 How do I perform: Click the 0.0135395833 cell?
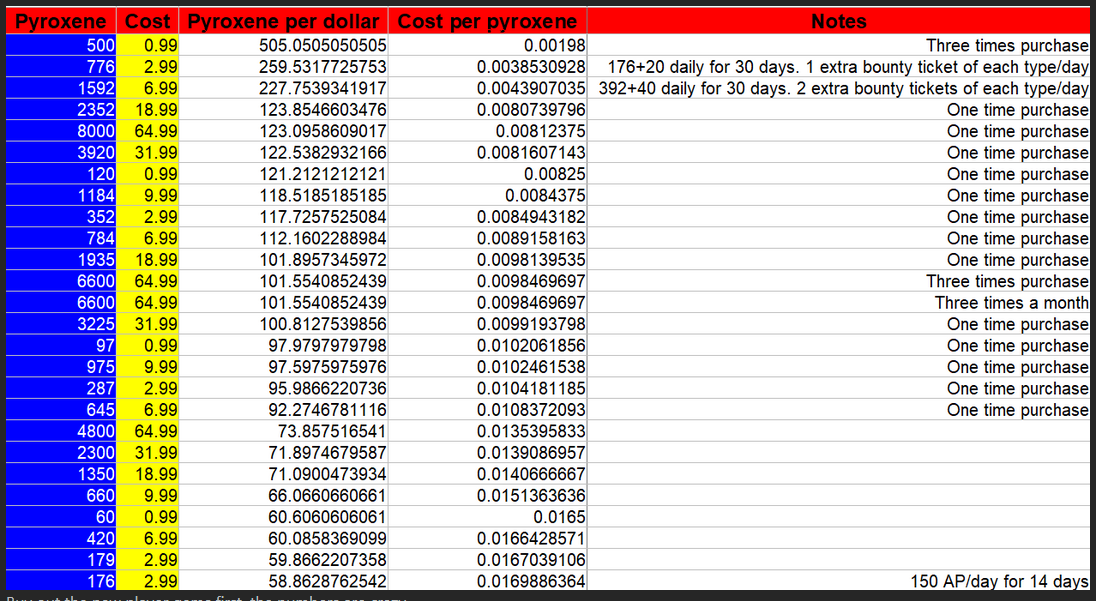tap(488, 431)
